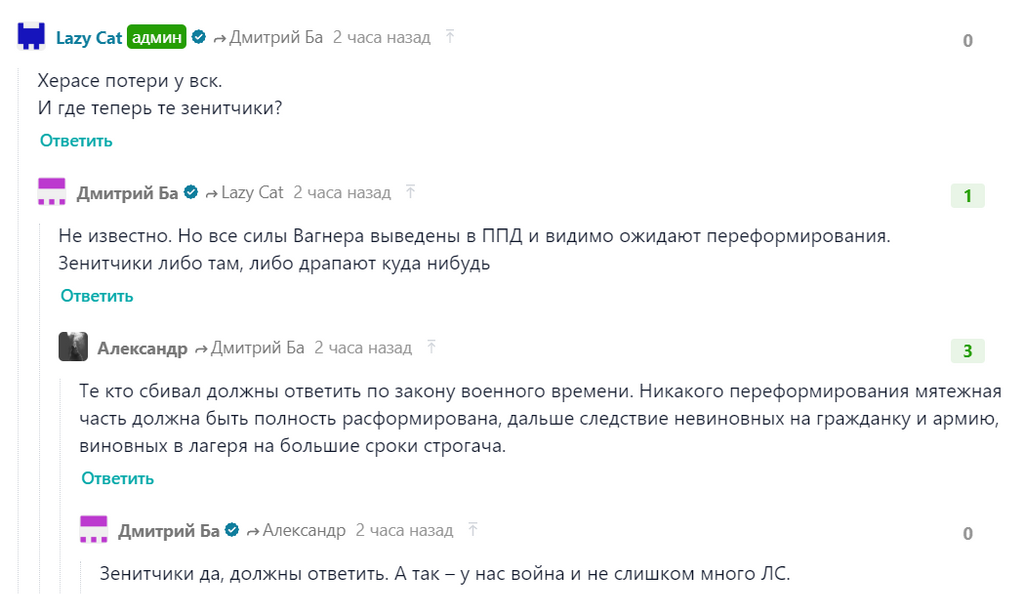Viewport: 1024px width, 594px height.
Task: Click the verified badge beside Дмитрий Ба's name
Action: pyautogui.click(x=191, y=191)
